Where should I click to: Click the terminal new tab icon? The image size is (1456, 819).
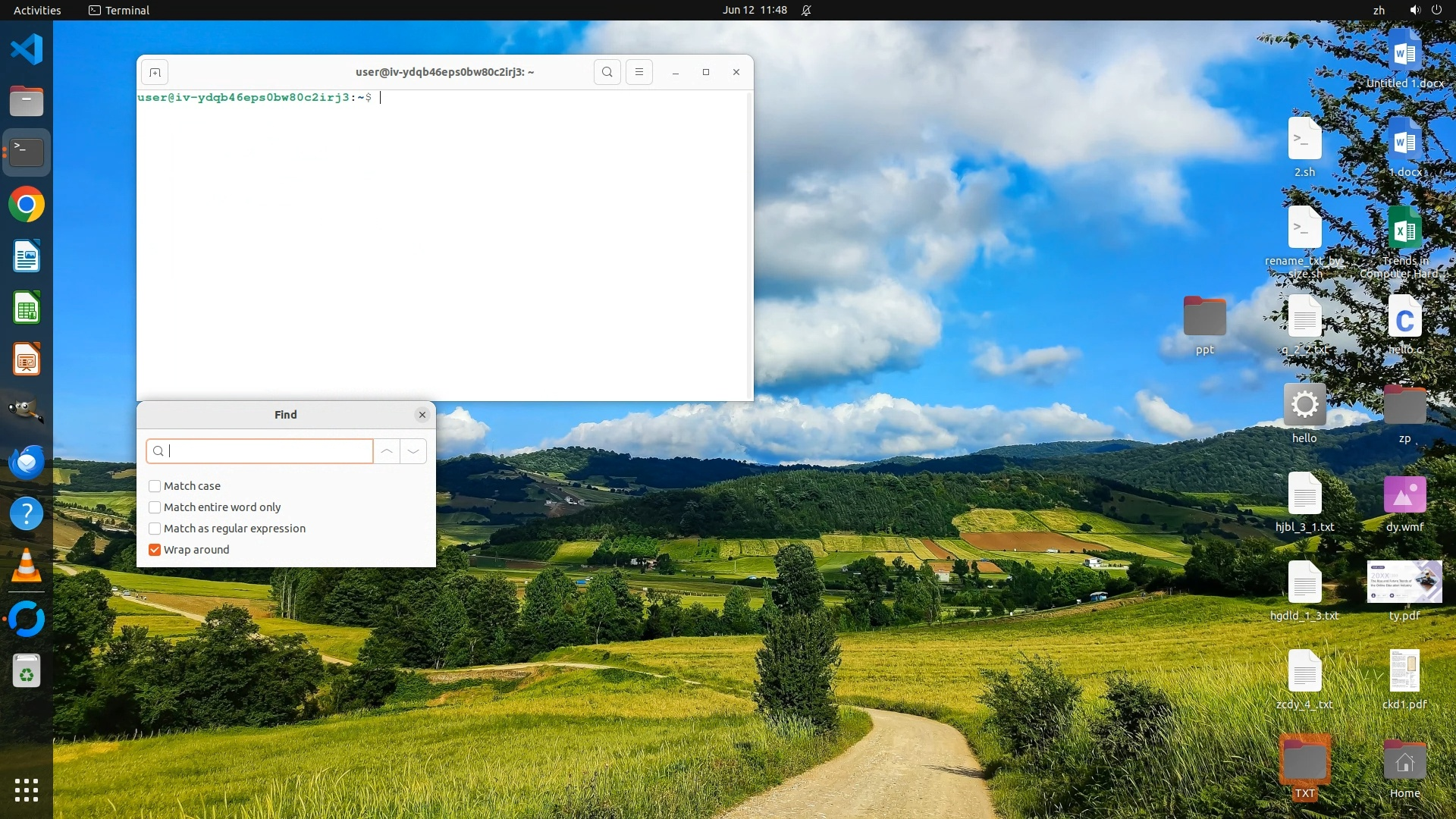point(155,72)
